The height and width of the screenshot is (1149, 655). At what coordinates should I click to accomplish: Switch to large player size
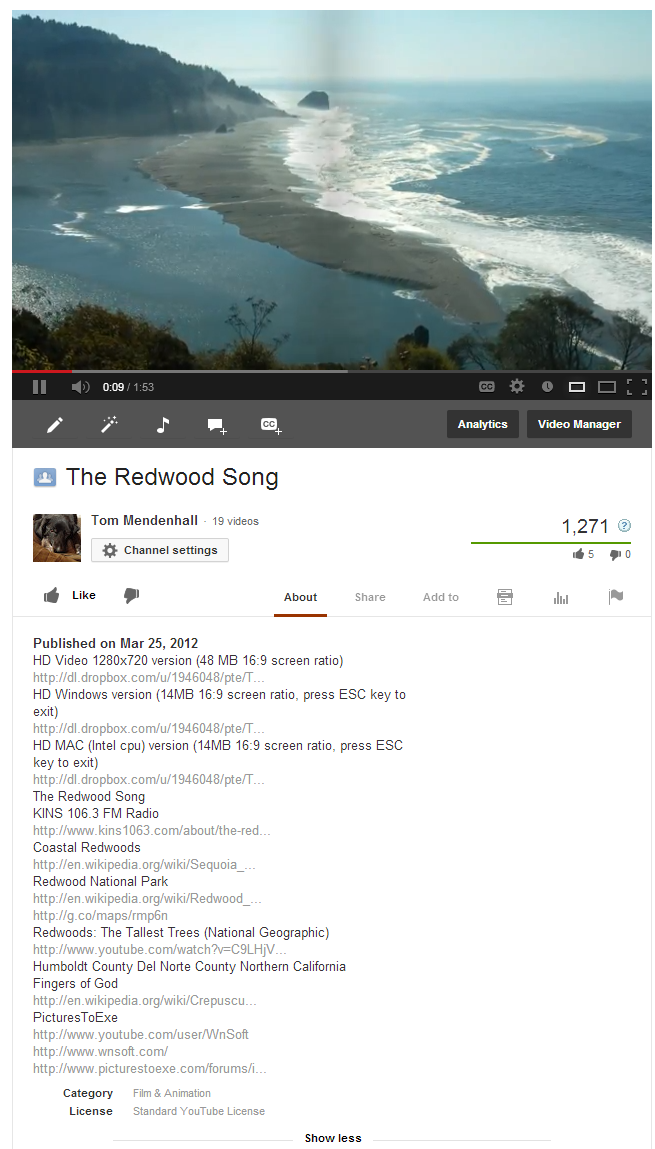point(607,387)
